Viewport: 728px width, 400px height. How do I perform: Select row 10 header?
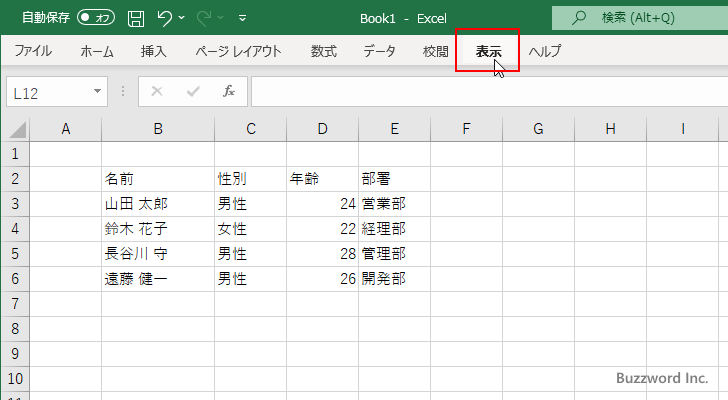[x=15, y=379]
